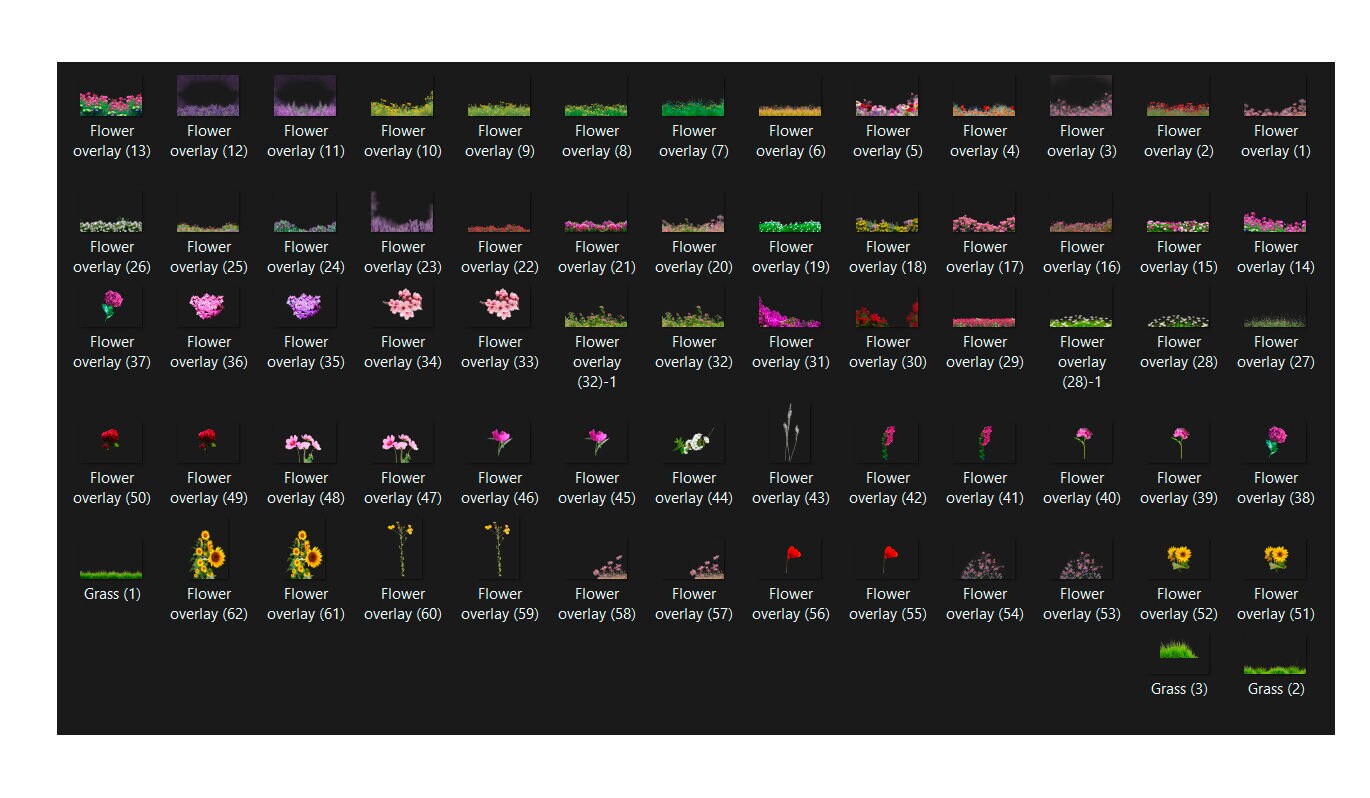Click the Flower overlay (36) pink bouquet

208,307
